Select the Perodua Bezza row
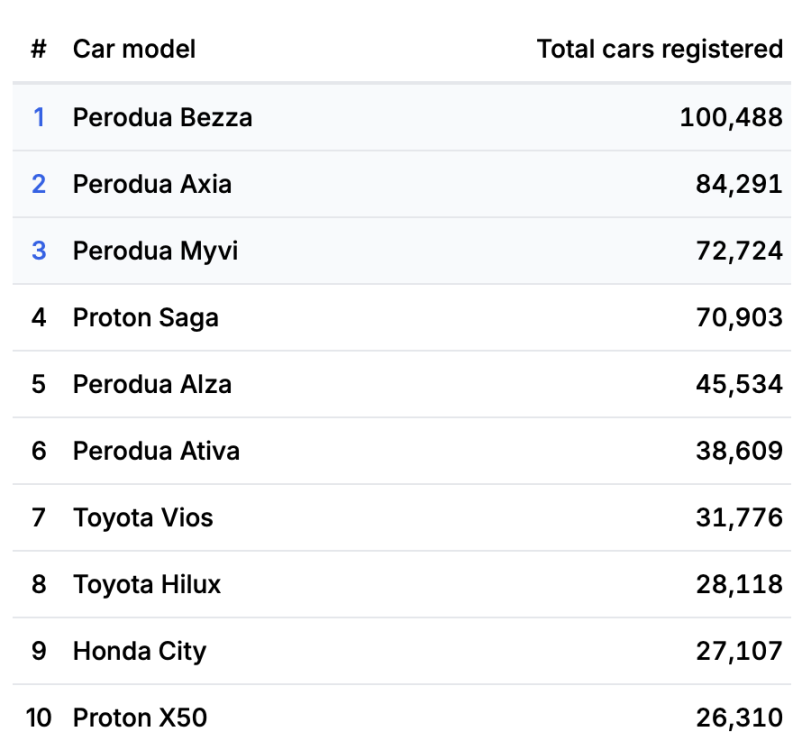 pyautogui.click(x=162, y=117)
